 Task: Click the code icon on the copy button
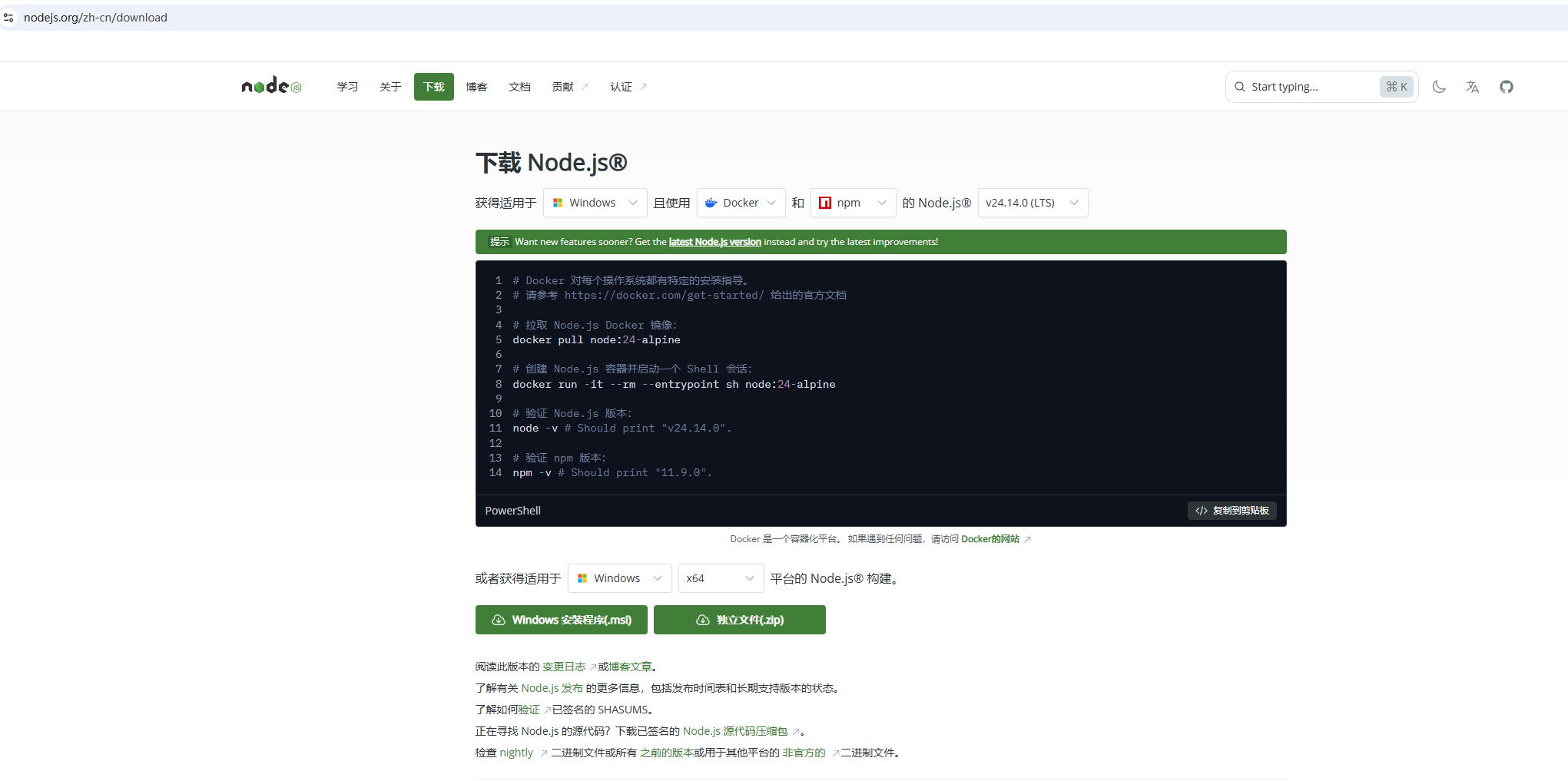coord(1202,511)
